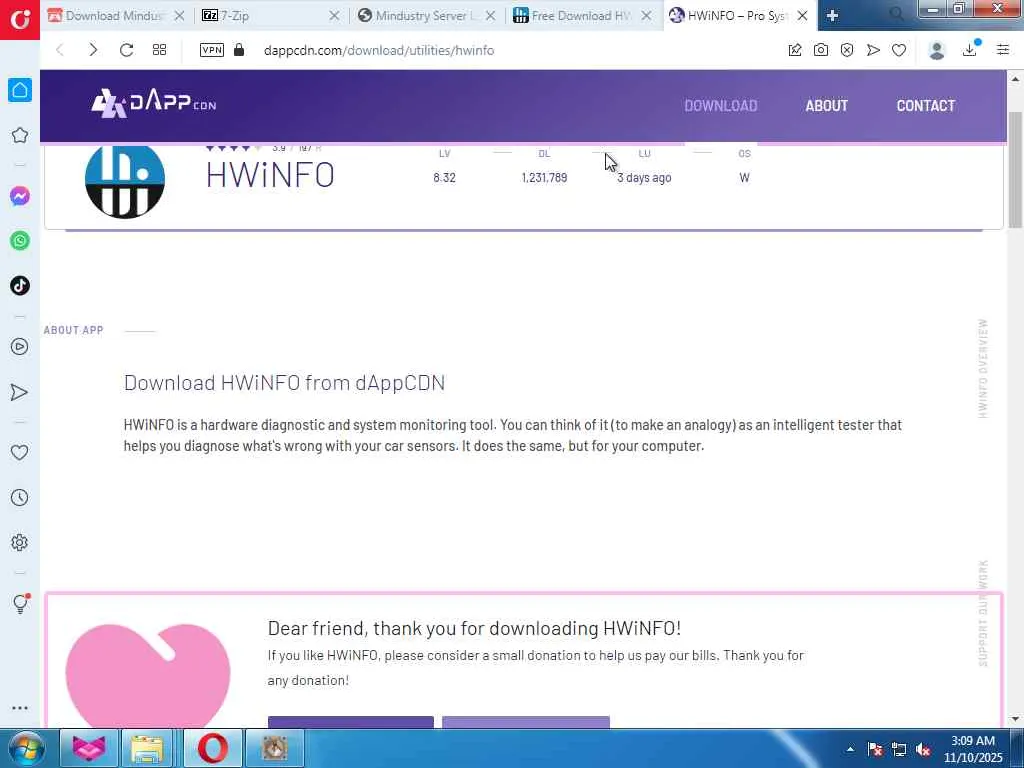Open the user profile account icon
This screenshot has height=768, width=1024.
coord(937,50)
